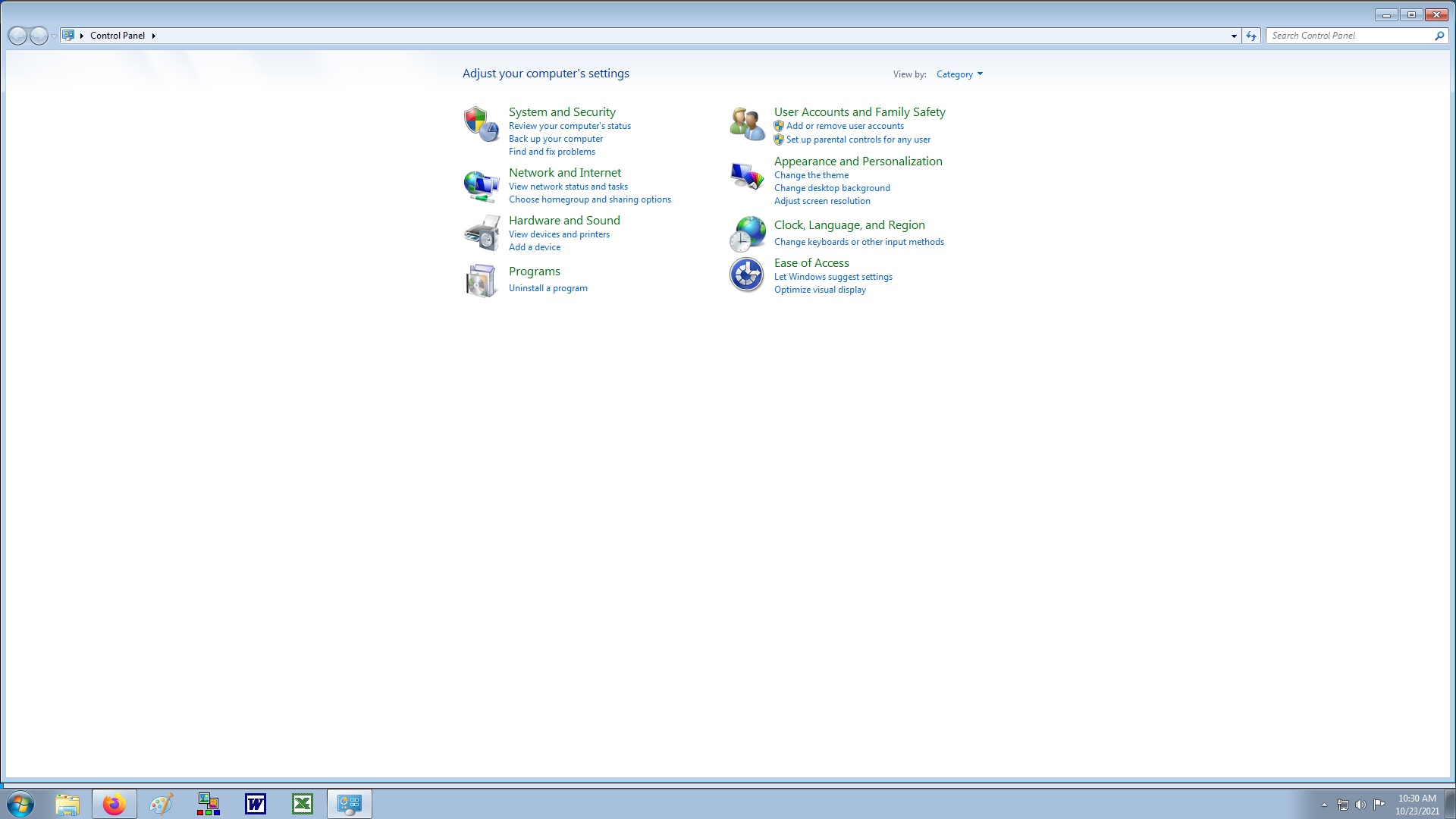Image resolution: width=1456 pixels, height=819 pixels.
Task: Open the Action Center flag icon
Action: [1379, 805]
